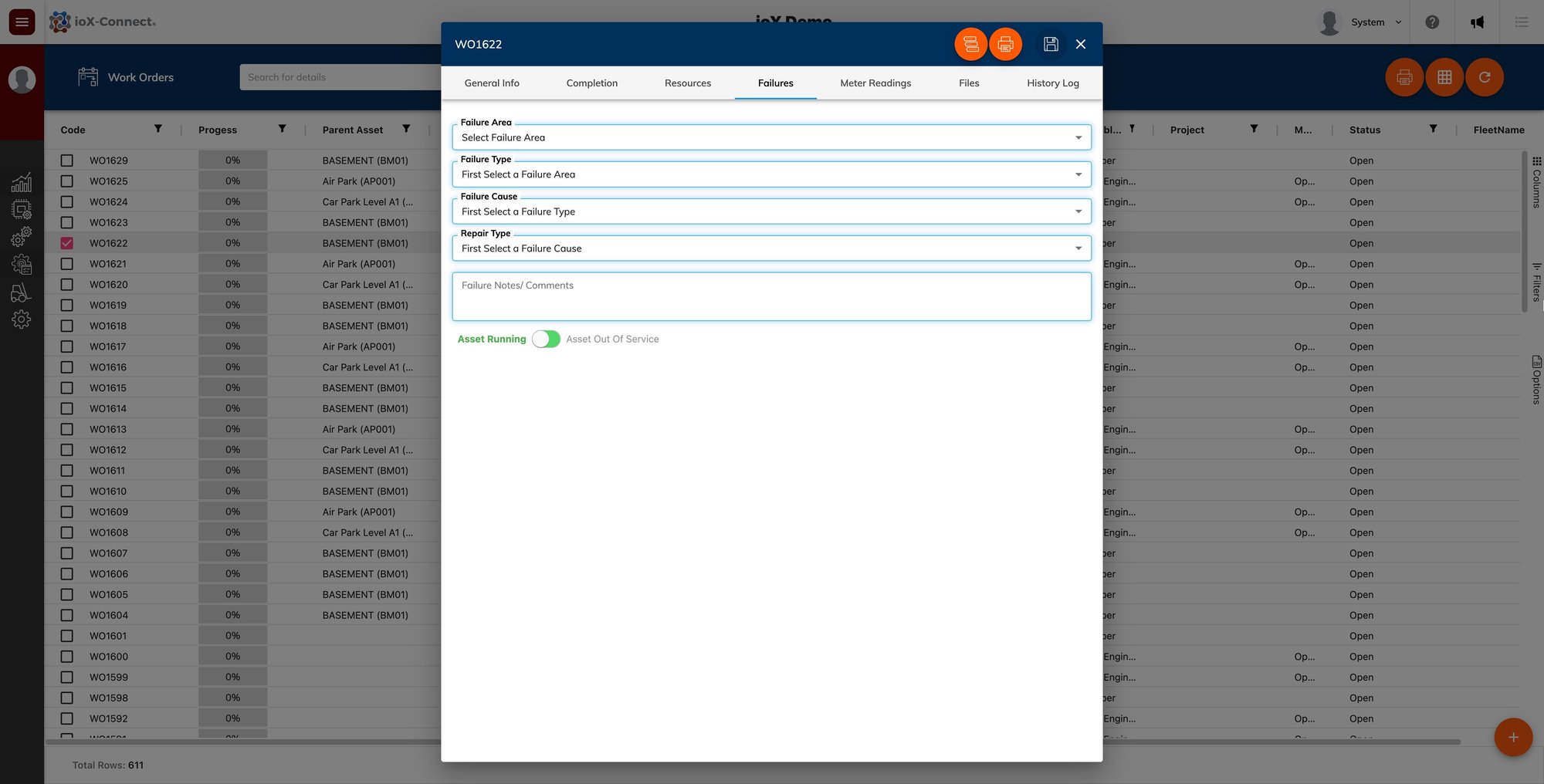The height and width of the screenshot is (784, 1544).
Task: Check the WO1629 row checkbox
Action: click(66, 160)
